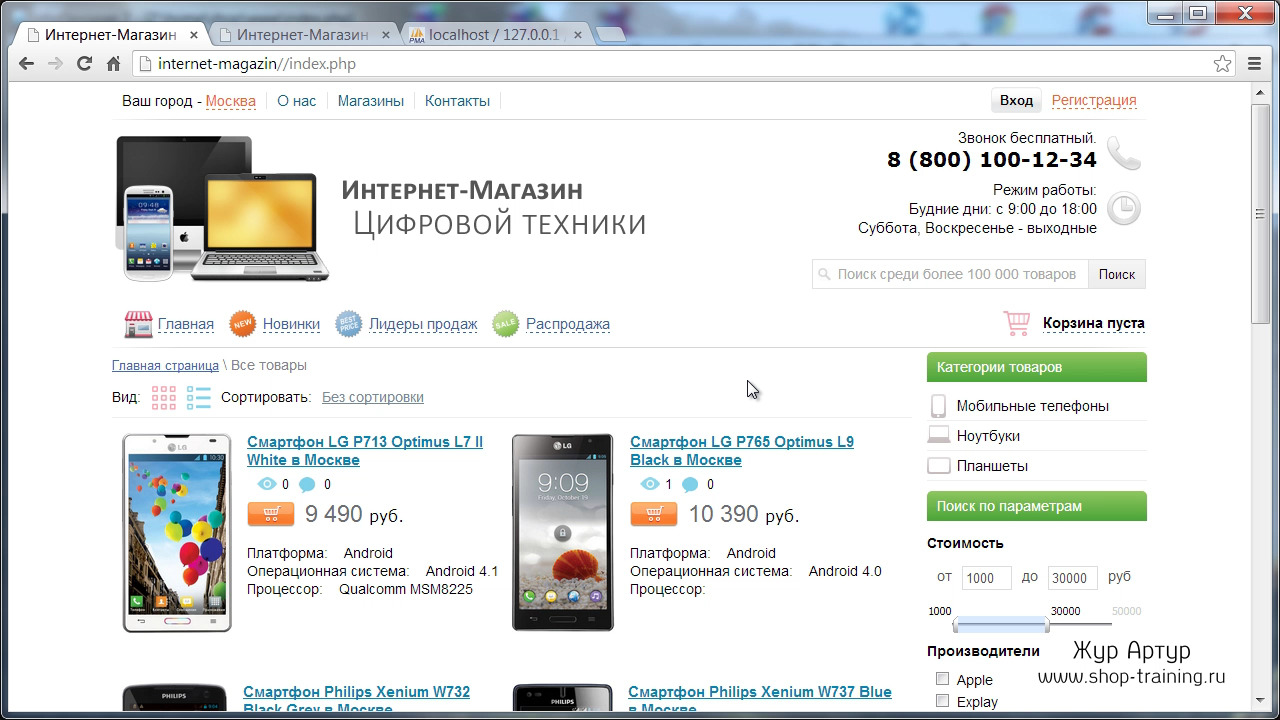
Task: Follow the Главная страница breadcrumb link
Action: (165, 366)
